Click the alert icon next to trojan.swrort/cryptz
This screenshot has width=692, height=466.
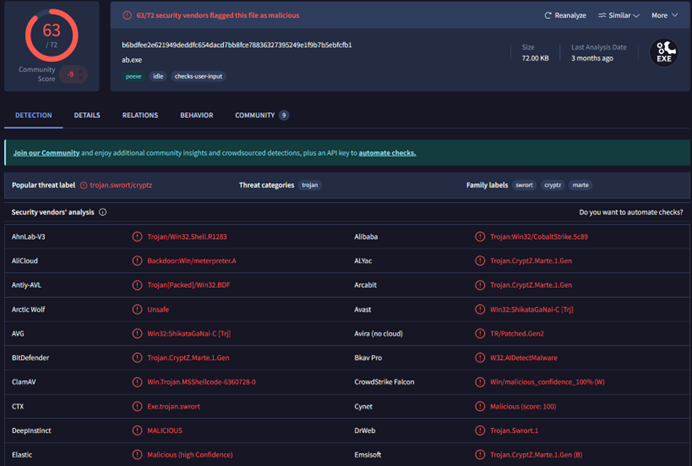point(83,185)
